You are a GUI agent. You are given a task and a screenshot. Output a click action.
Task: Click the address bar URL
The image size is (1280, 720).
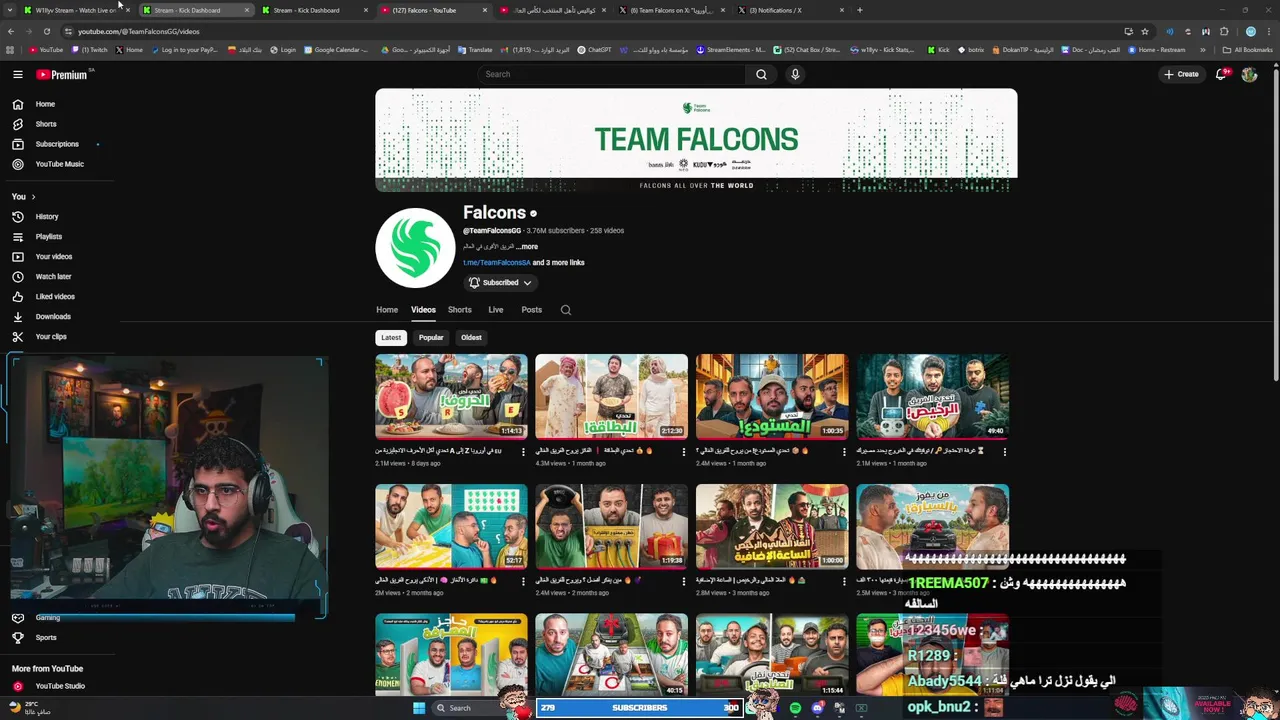[x=139, y=31]
